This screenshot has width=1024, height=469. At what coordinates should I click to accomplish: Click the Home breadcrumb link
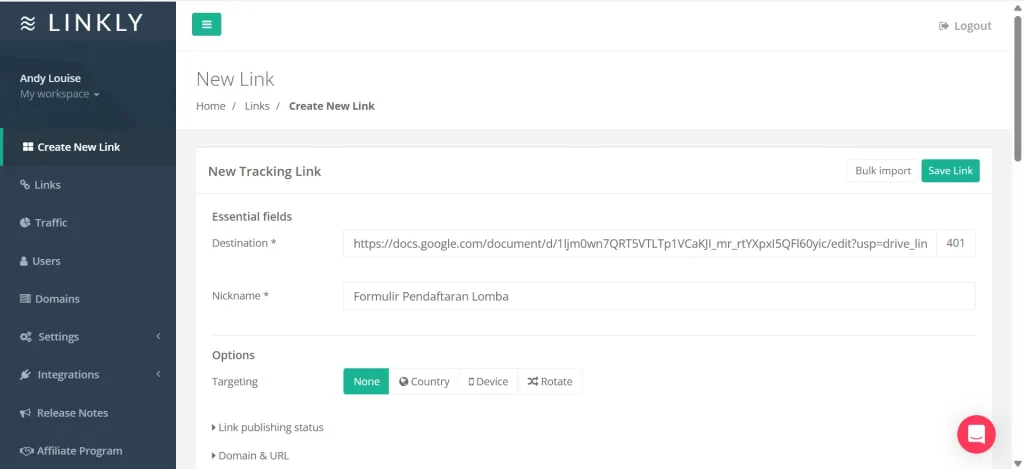210,106
